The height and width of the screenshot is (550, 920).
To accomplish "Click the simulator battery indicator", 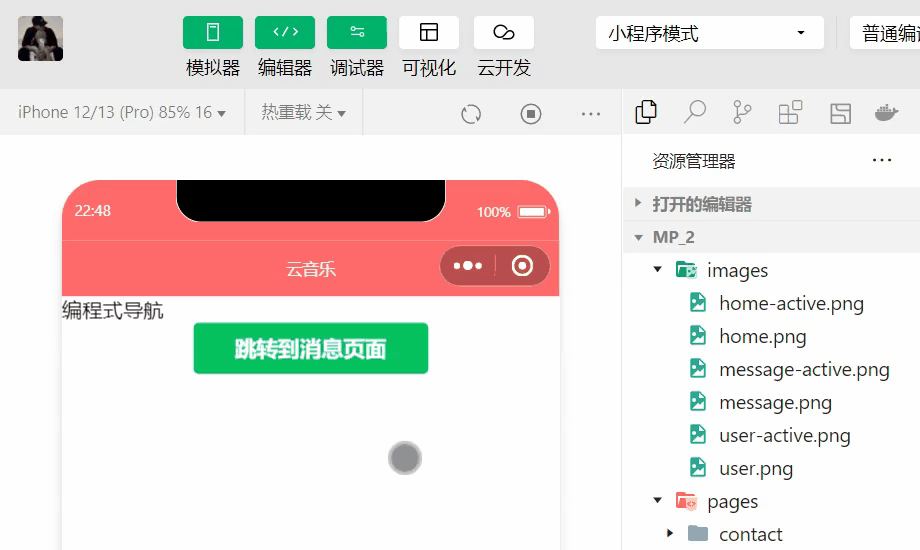I will pos(533,211).
